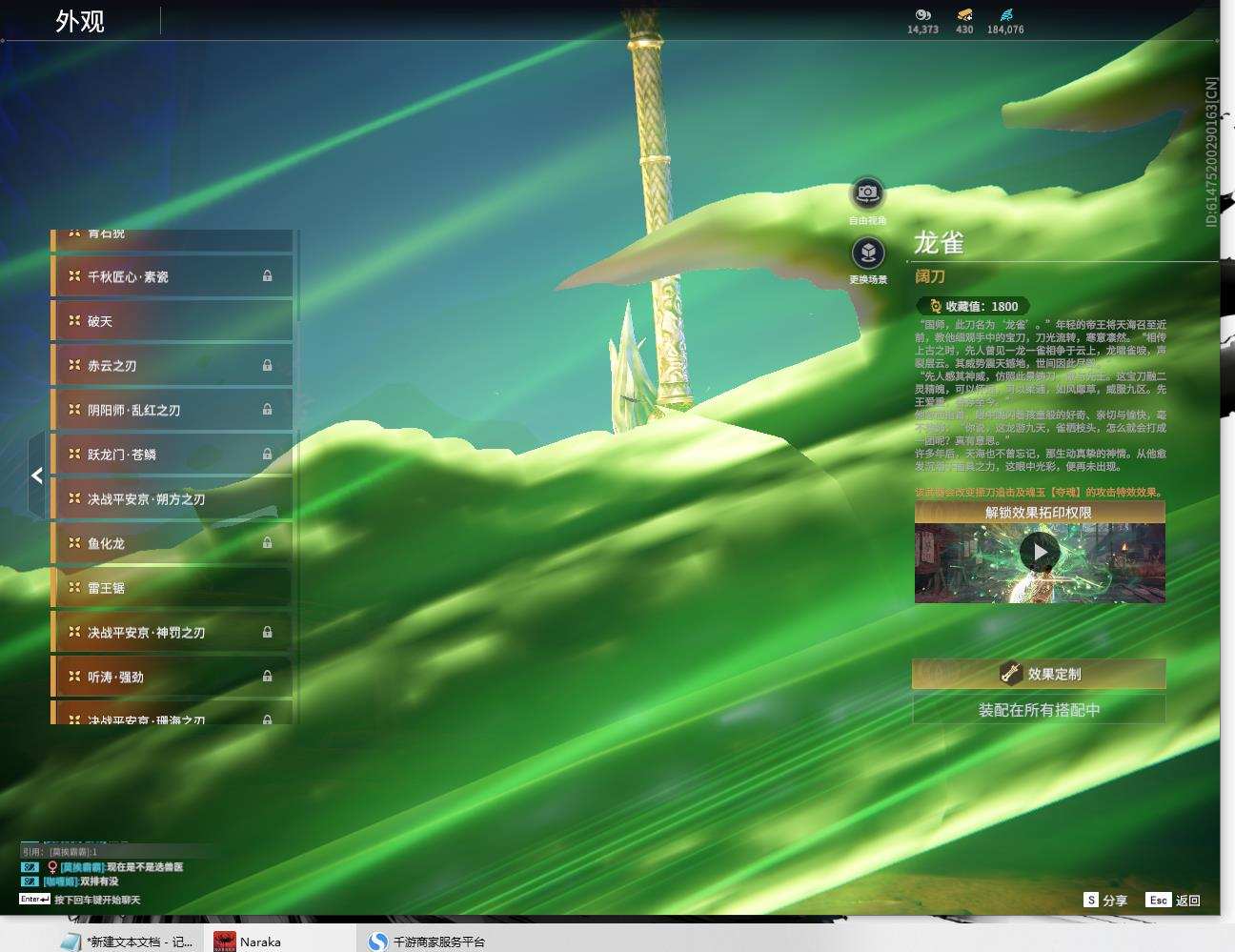Click the channel icon before 现在是不是选兽医
The height and width of the screenshot is (952, 1235).
coord(30,867)
